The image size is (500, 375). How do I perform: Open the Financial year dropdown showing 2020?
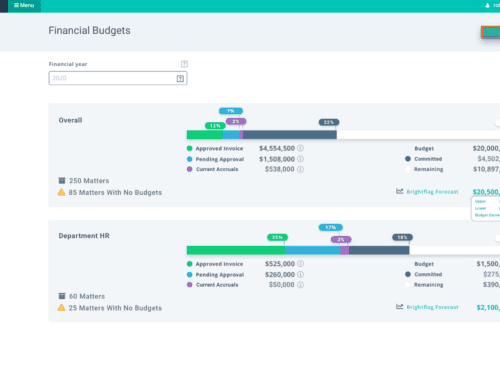(x=118, y=78)
